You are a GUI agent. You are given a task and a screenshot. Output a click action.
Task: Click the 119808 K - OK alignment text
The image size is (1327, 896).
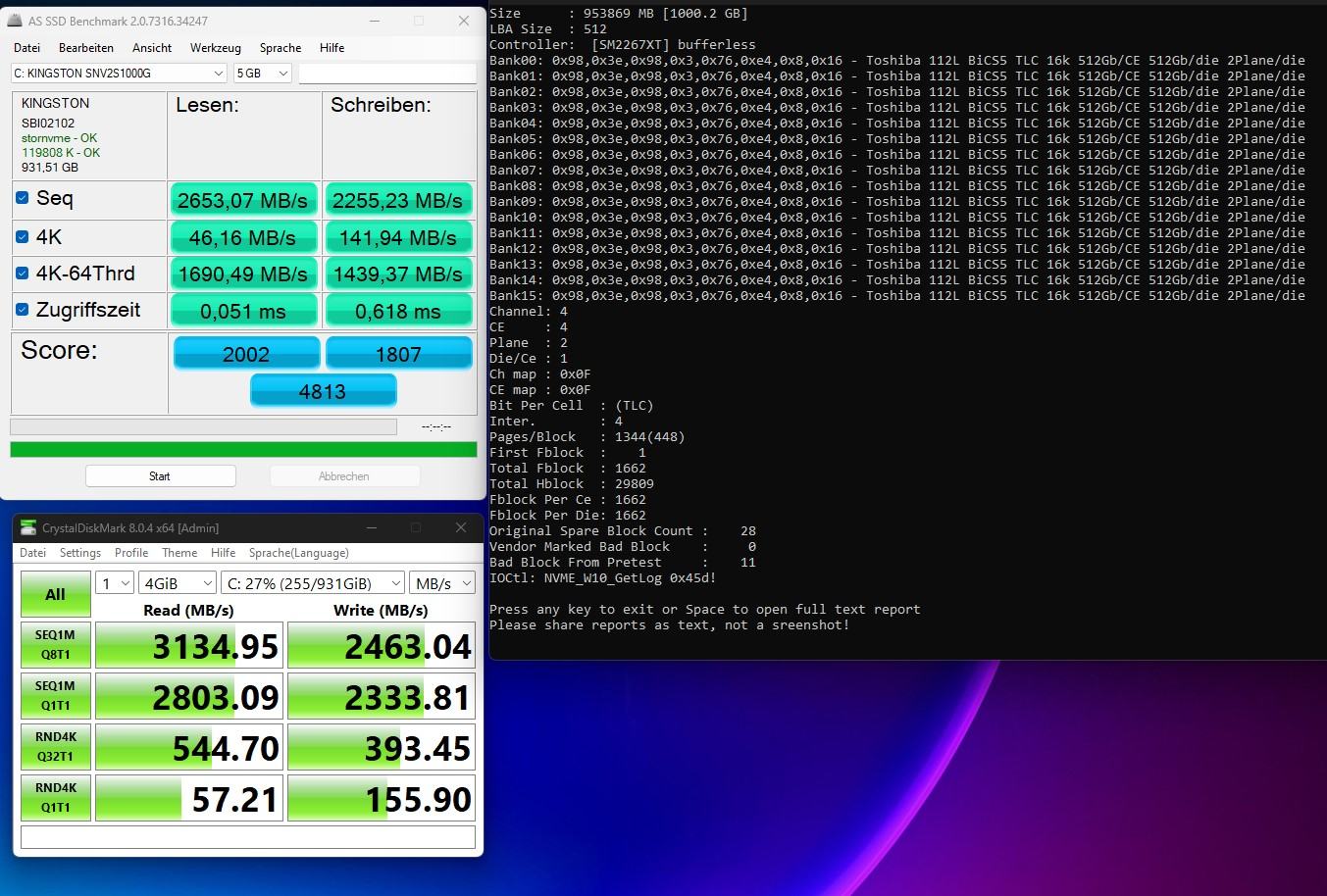tap(61, 153)
